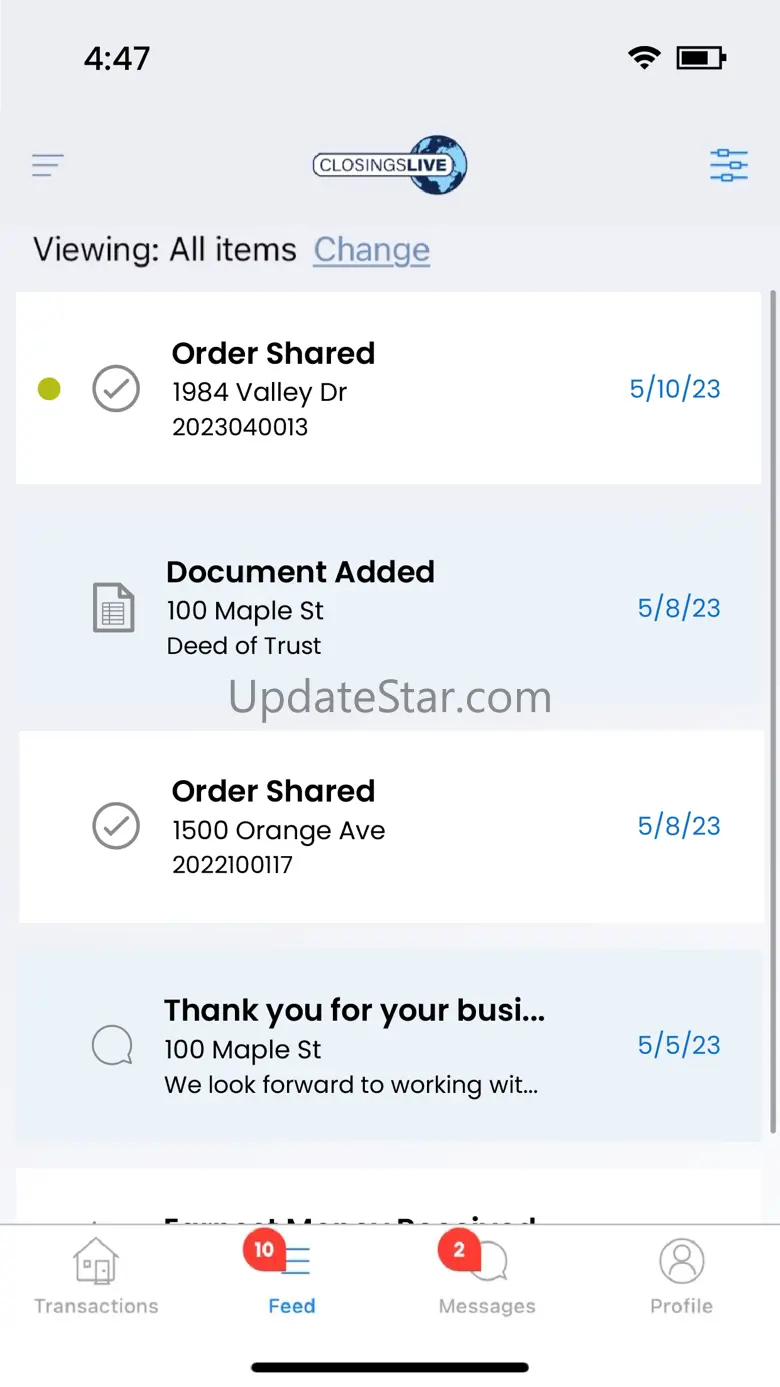Open the Messages tab

click(487, 1277)
